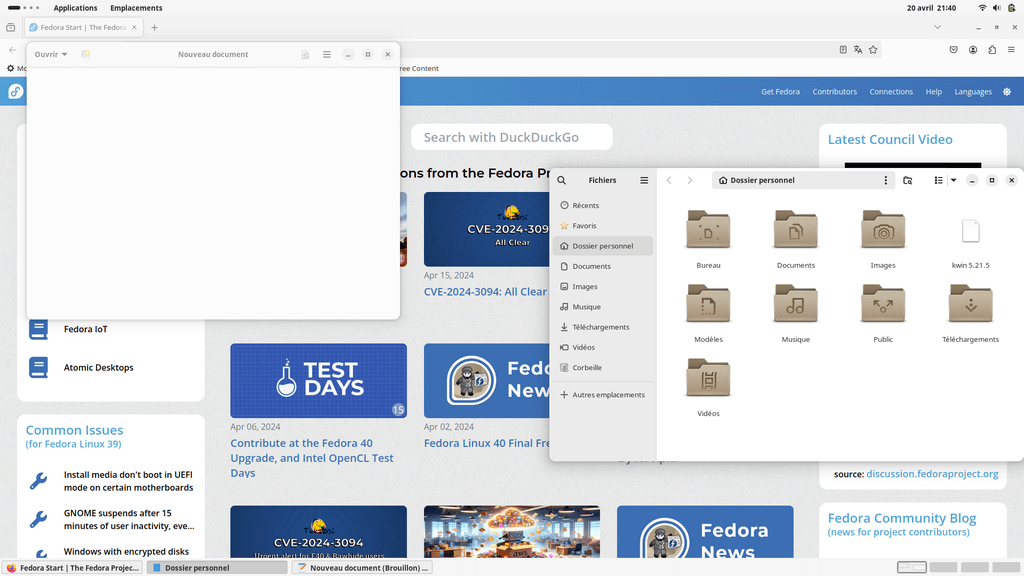Viewport: 1024px width, 576px height.
Task: Open the Fichiers sidebar hamburger menu
Action: (644, 180)
